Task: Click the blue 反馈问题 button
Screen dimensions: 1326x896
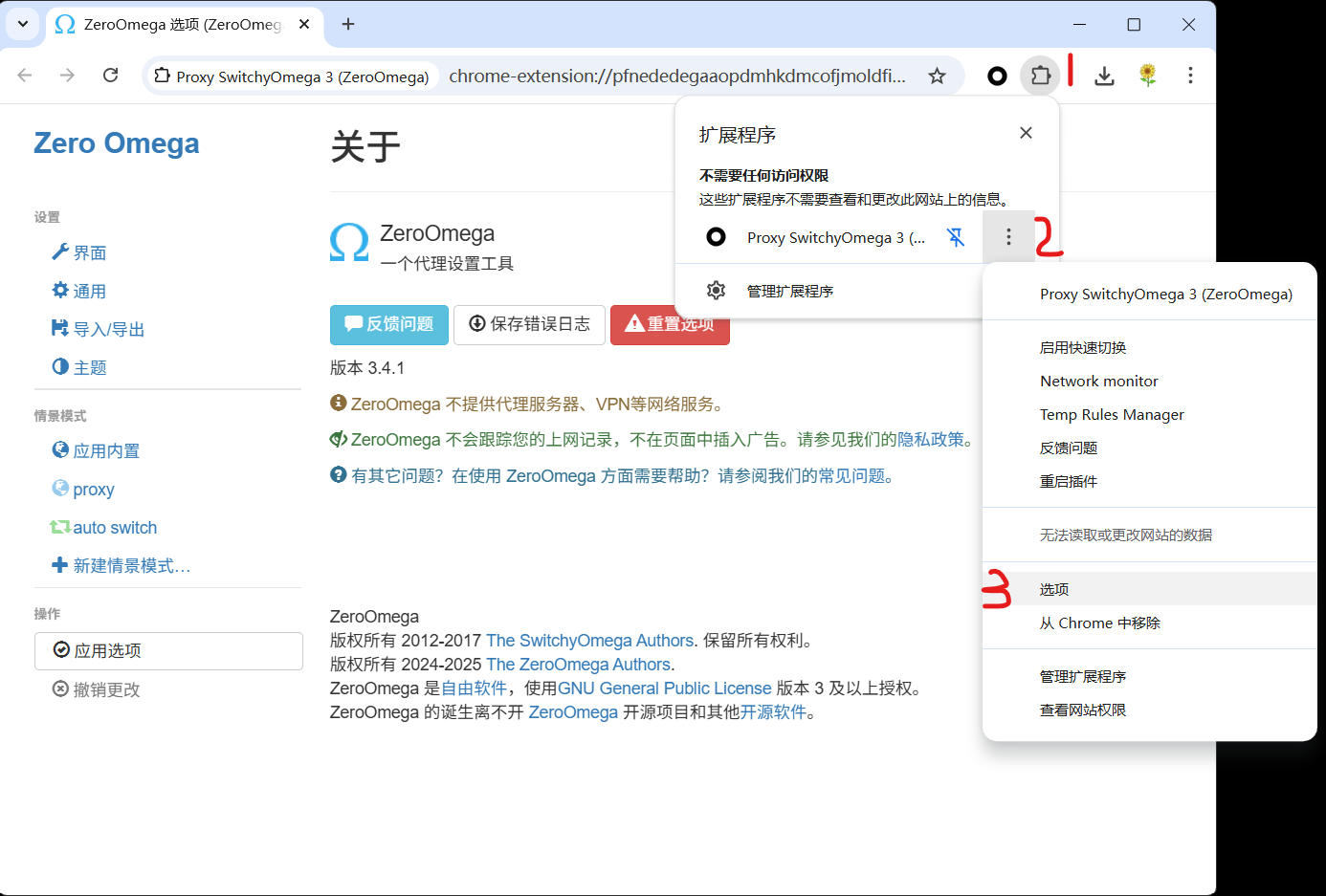Action: (x=388, y=324)
